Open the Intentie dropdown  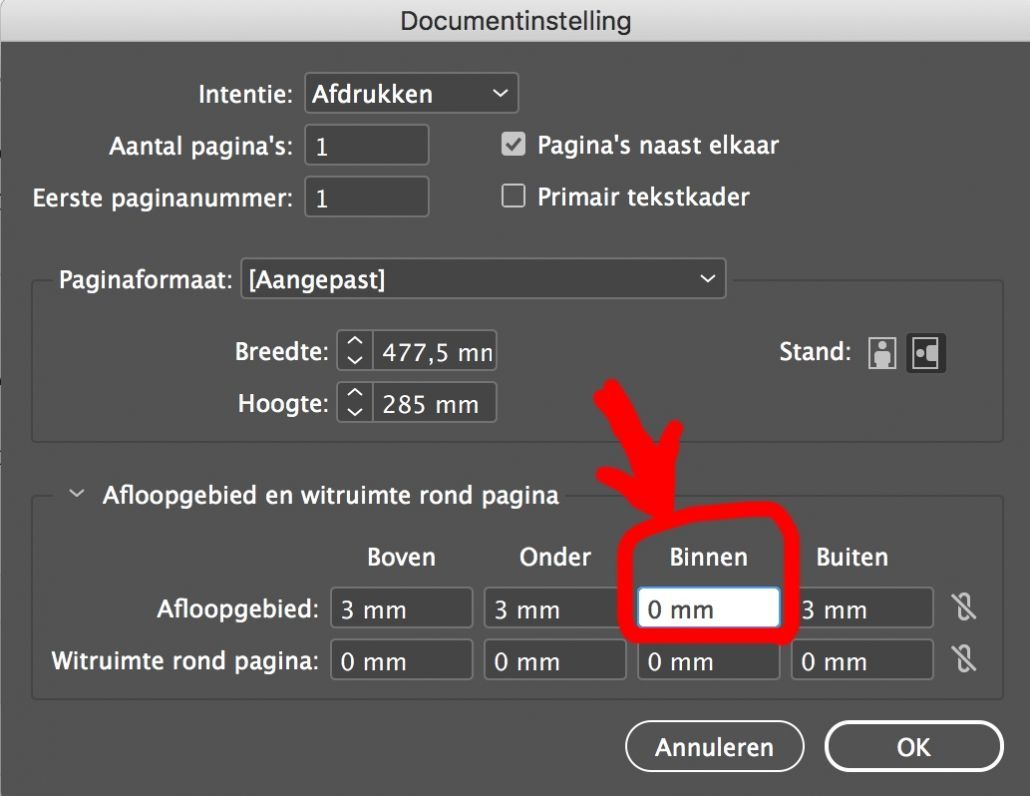click(x=411, y=94)
